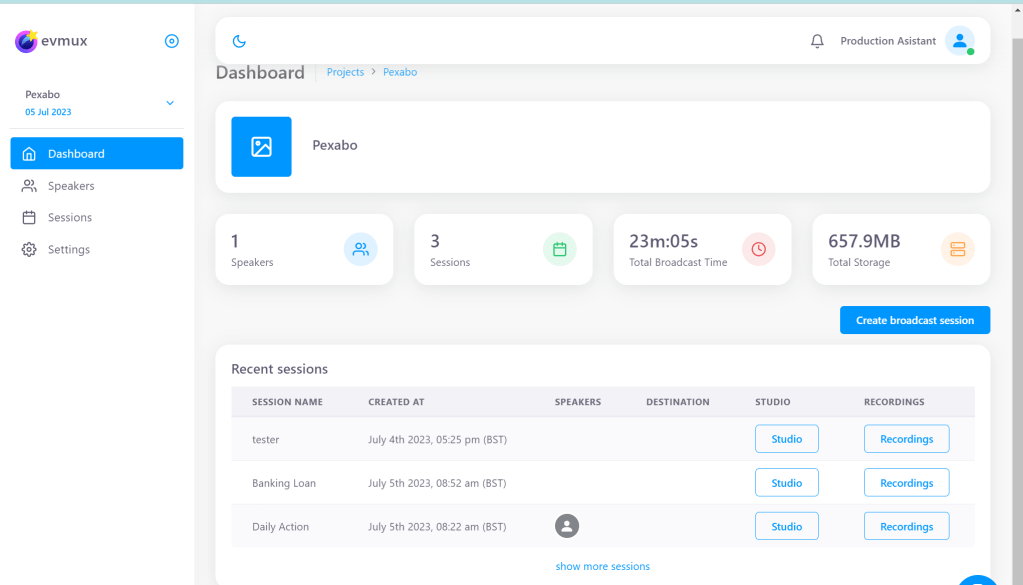Open Studio for the tester session

coord(787,439)
